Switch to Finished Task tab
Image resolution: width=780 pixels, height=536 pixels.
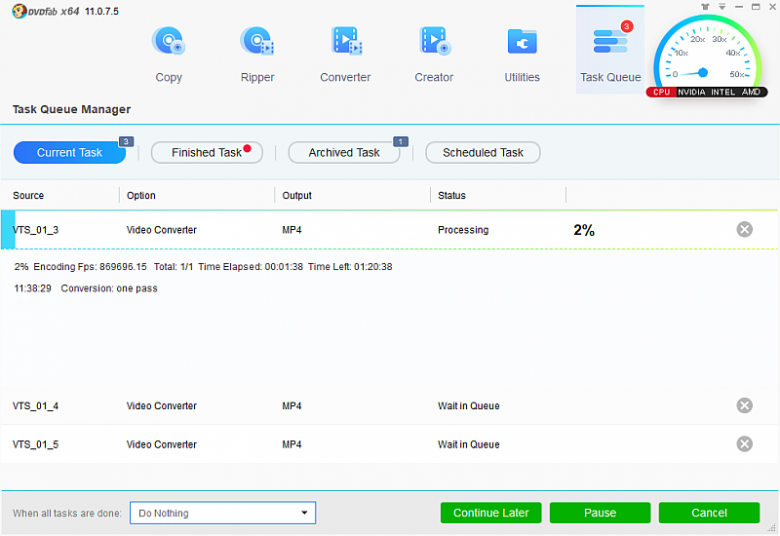tap(206, 153)
